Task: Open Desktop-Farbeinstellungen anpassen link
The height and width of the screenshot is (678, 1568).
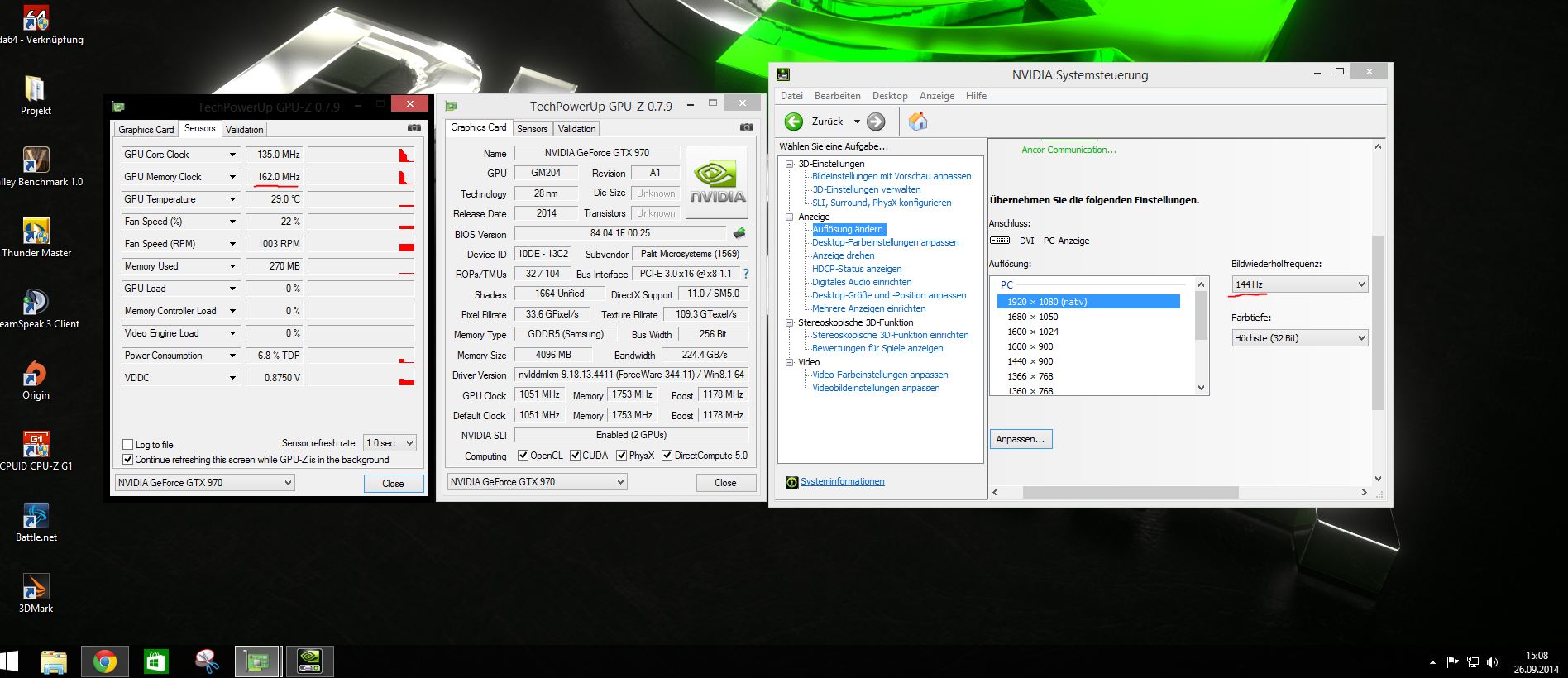Action: 885,242
